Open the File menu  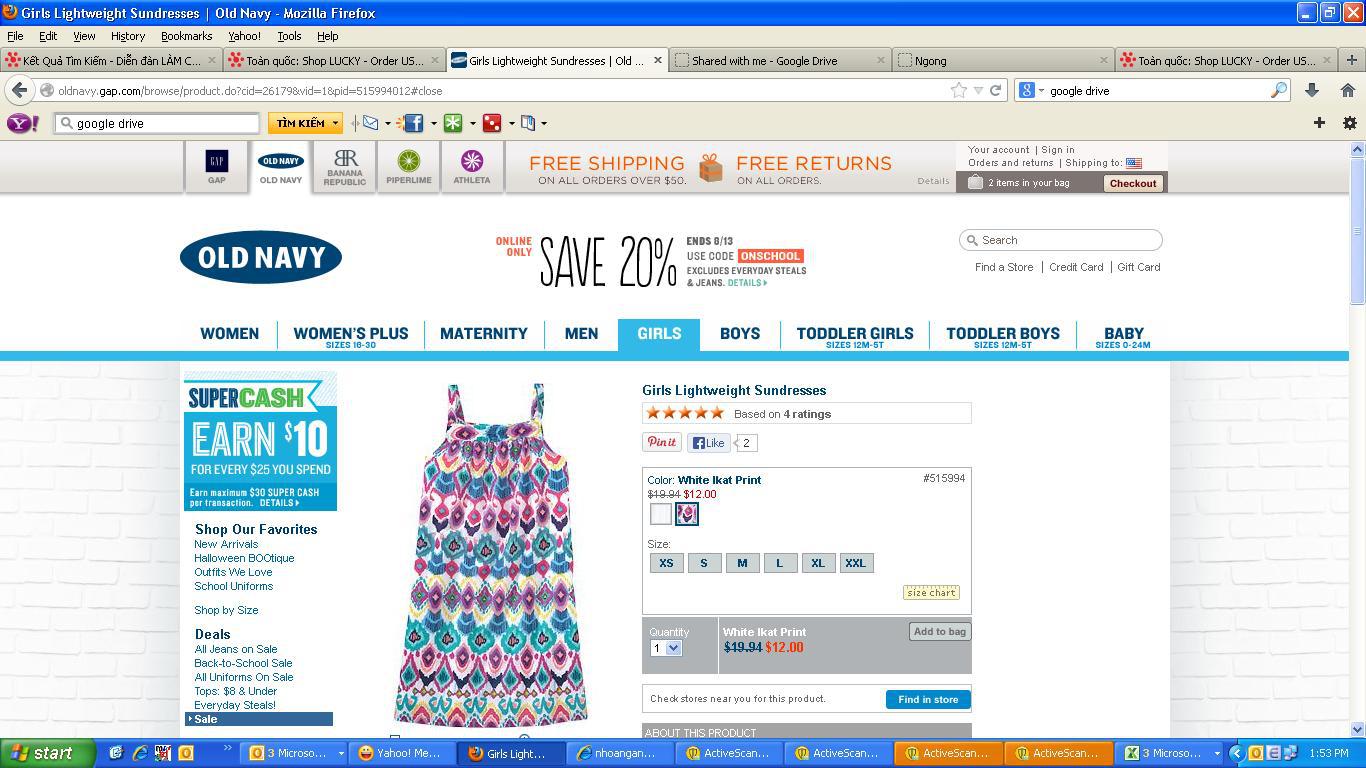click(15, 35)
